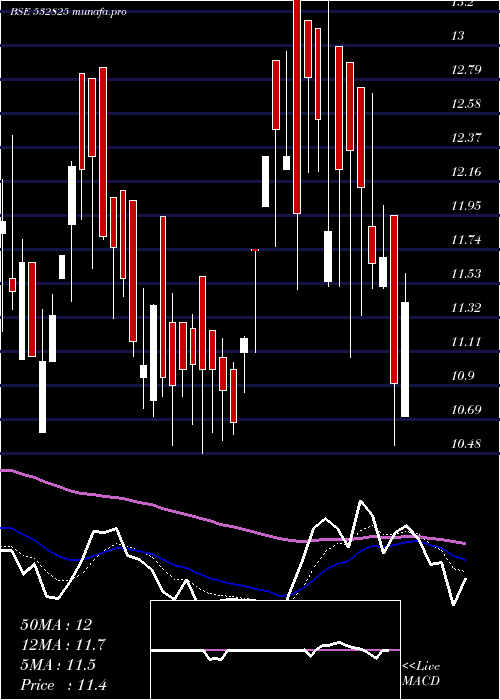
Task: Click the 11.74 price axis label
Action: pyautogui.click(x=466, y=240)
